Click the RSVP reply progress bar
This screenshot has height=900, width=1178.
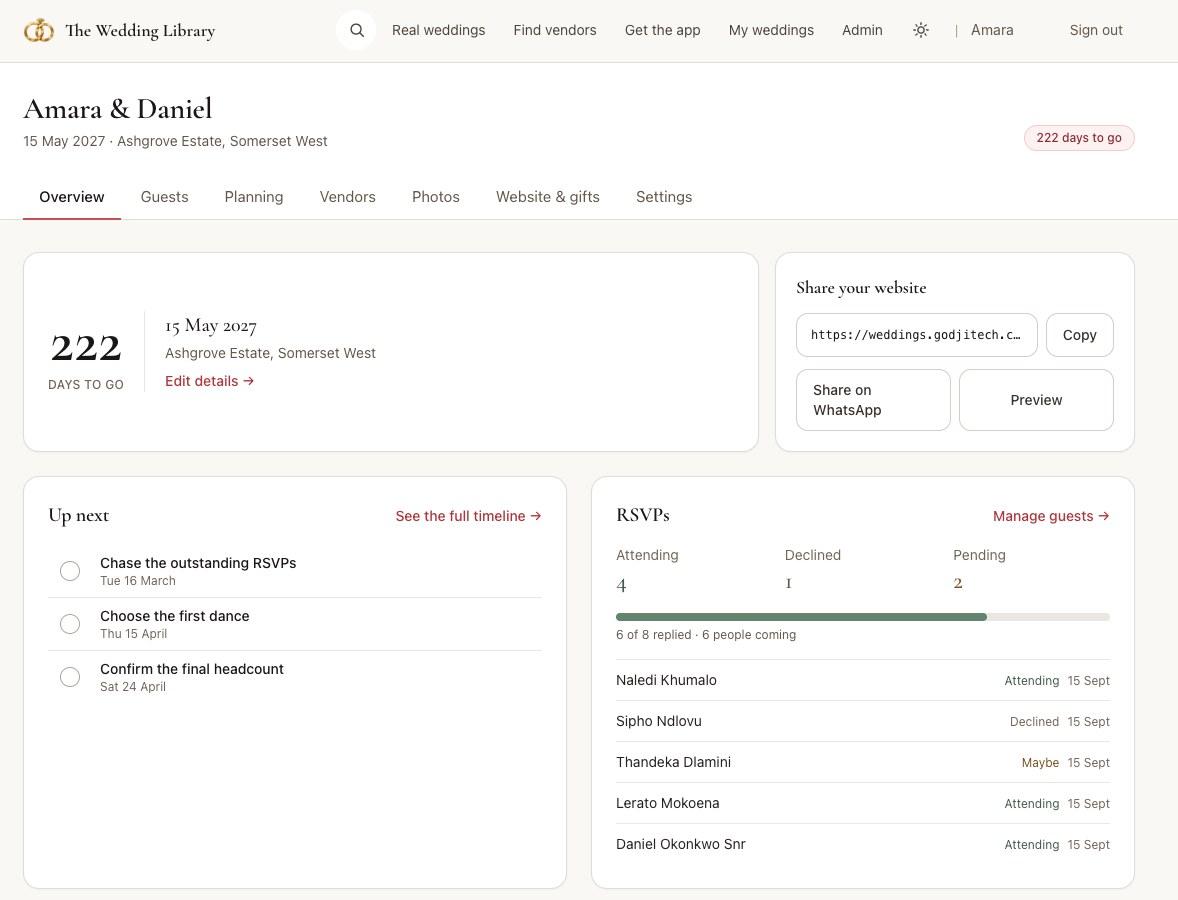[x=862, y=617]
